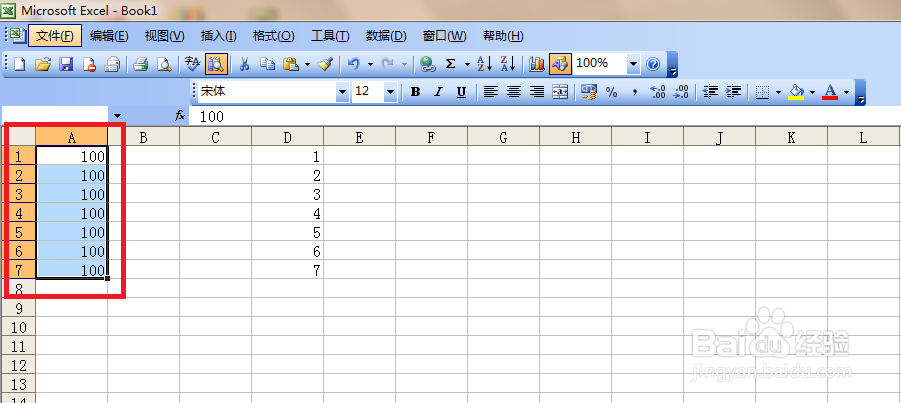Decrease decimal places
The image size is (901, 403).
pos(681,92)
